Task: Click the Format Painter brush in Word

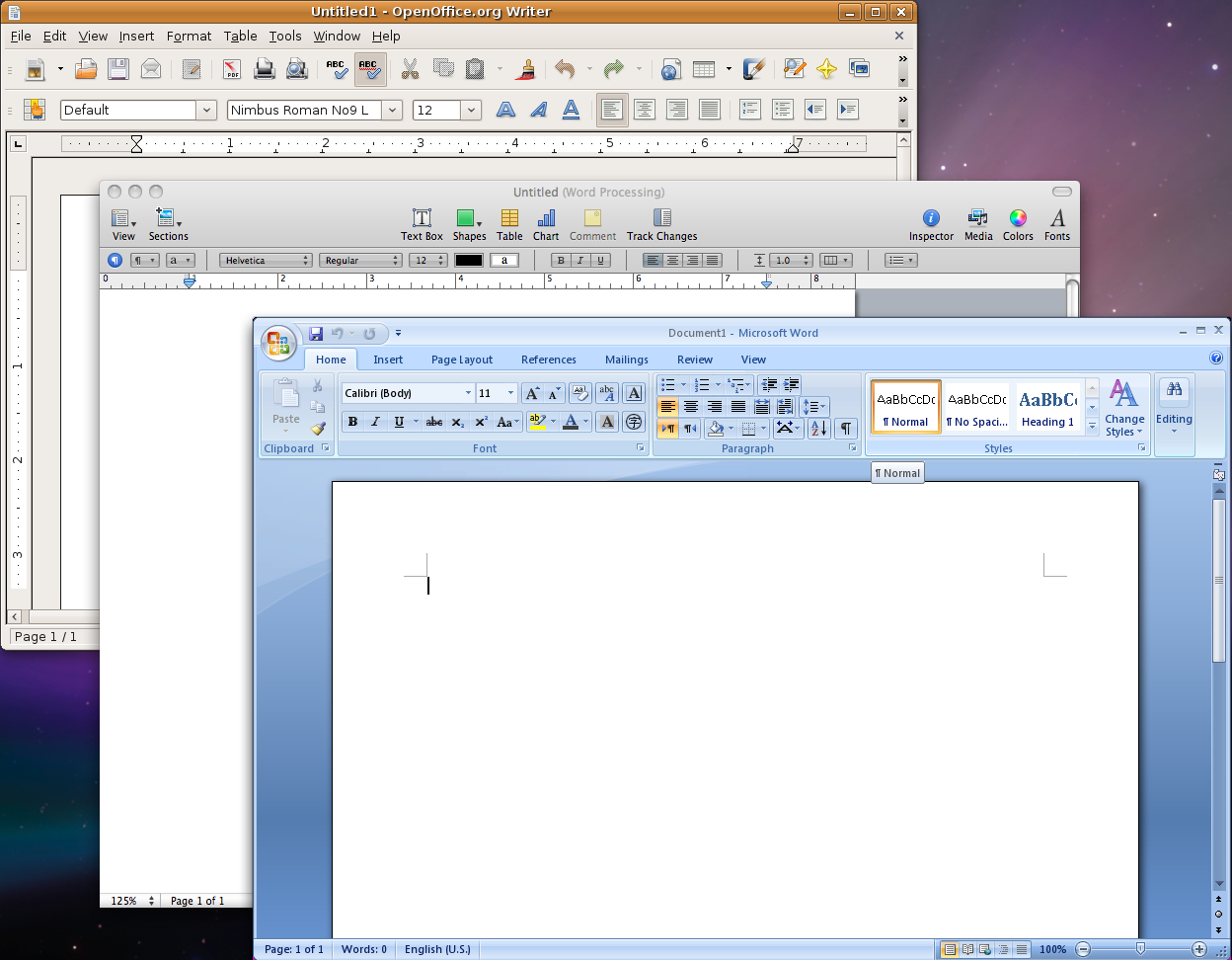Action: 318,429
